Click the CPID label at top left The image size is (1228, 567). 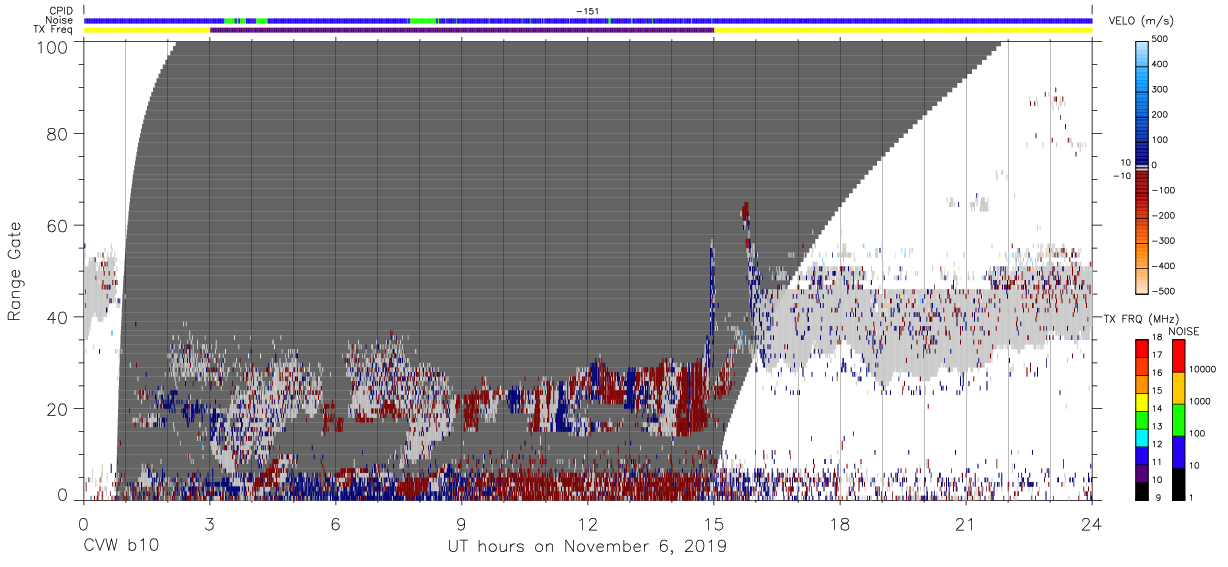(60, 11)
